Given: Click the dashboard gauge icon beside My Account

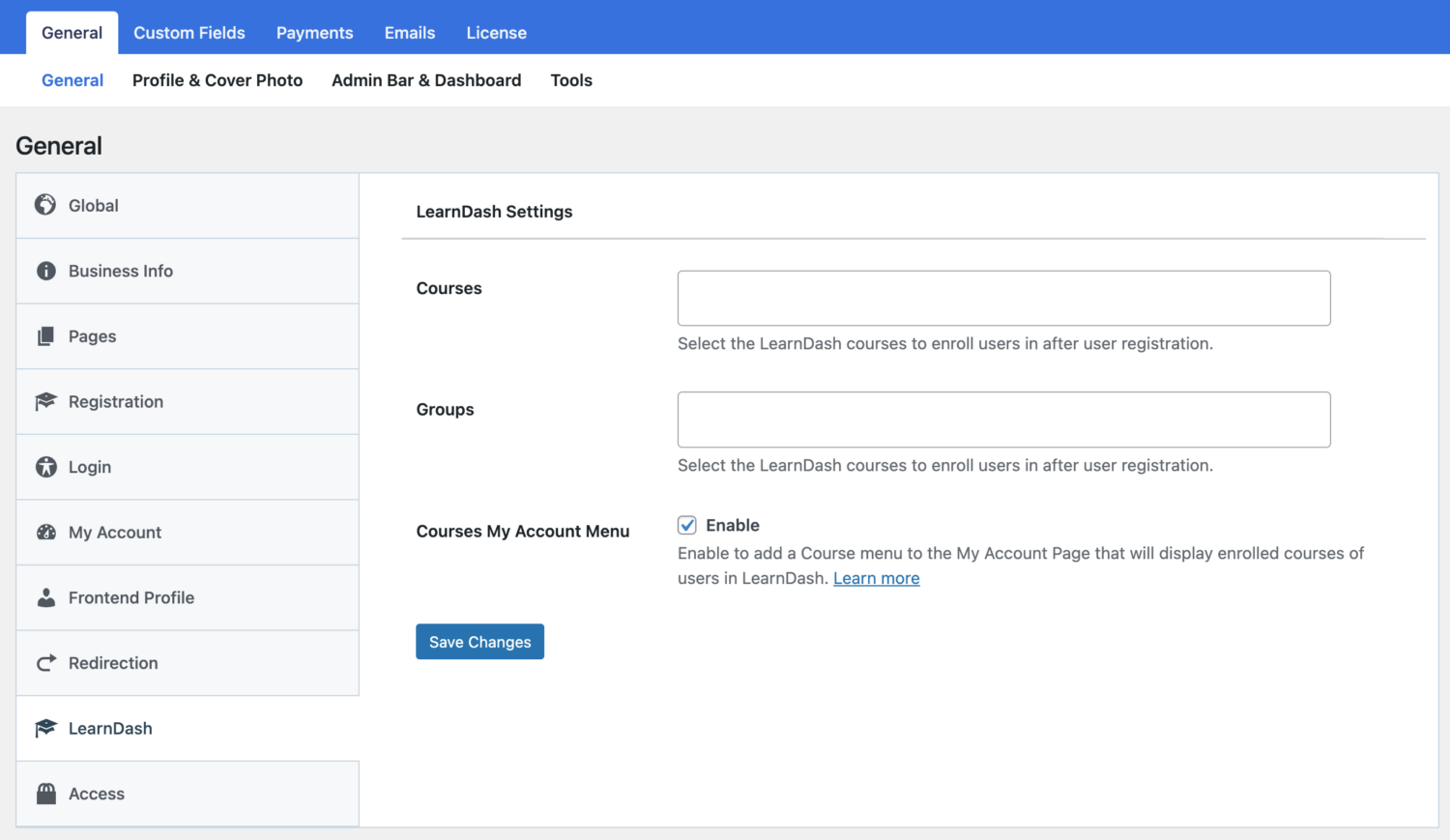Looking at the screenshot, I should click(x=45, y=533).
